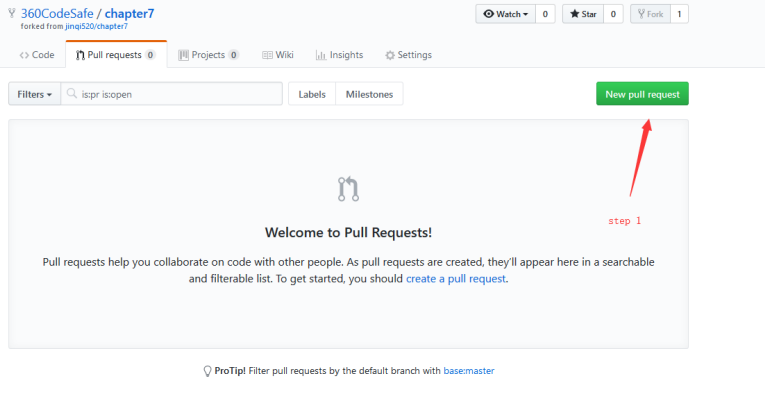Screen dimensions: 765x401
Task: Open the Watch dropdown menu
Action: [x=505, y=14]
